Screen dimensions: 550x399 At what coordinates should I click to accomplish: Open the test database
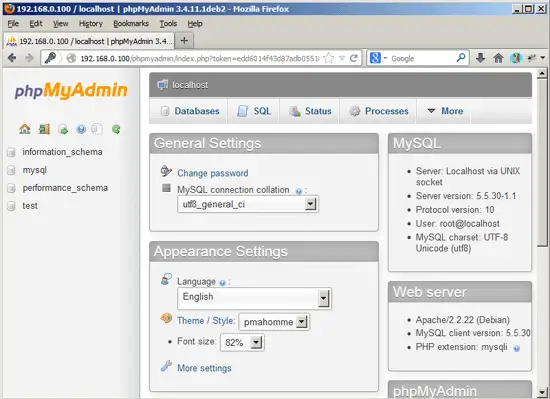click(30, 206)
